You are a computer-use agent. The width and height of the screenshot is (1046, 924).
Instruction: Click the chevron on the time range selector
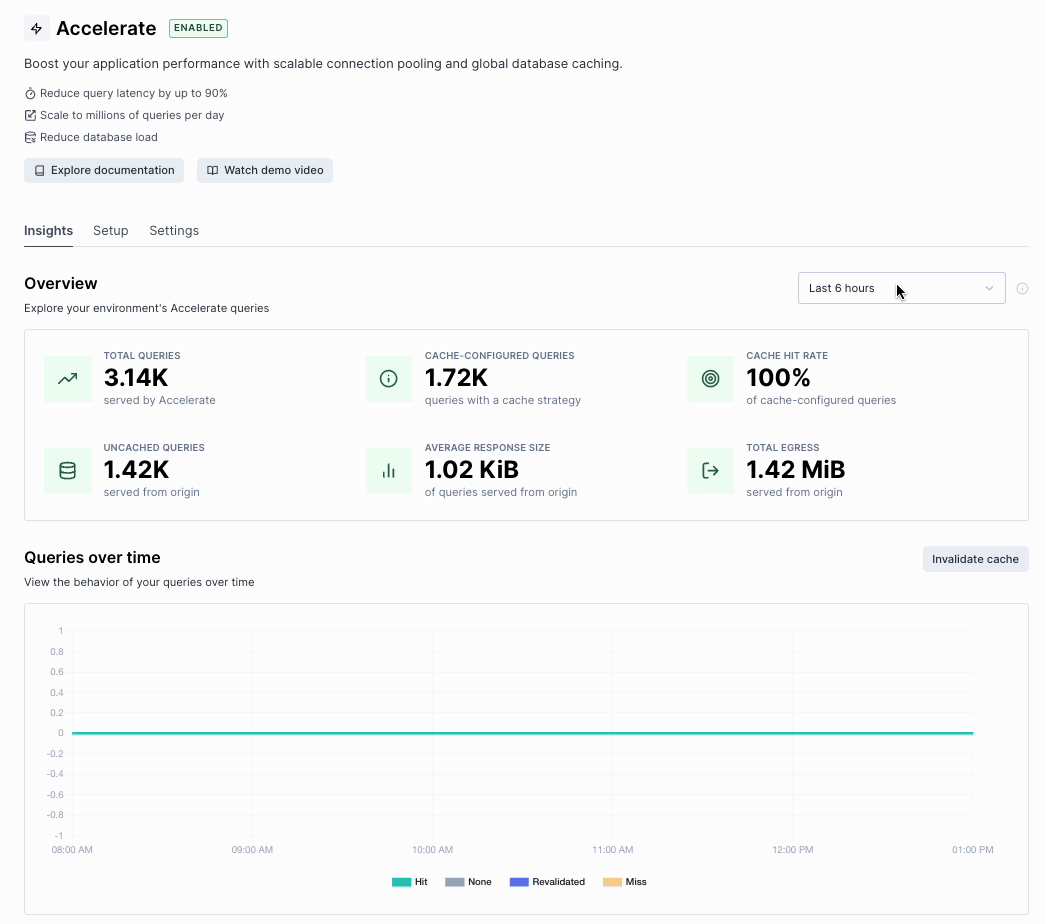coord(988,288)
